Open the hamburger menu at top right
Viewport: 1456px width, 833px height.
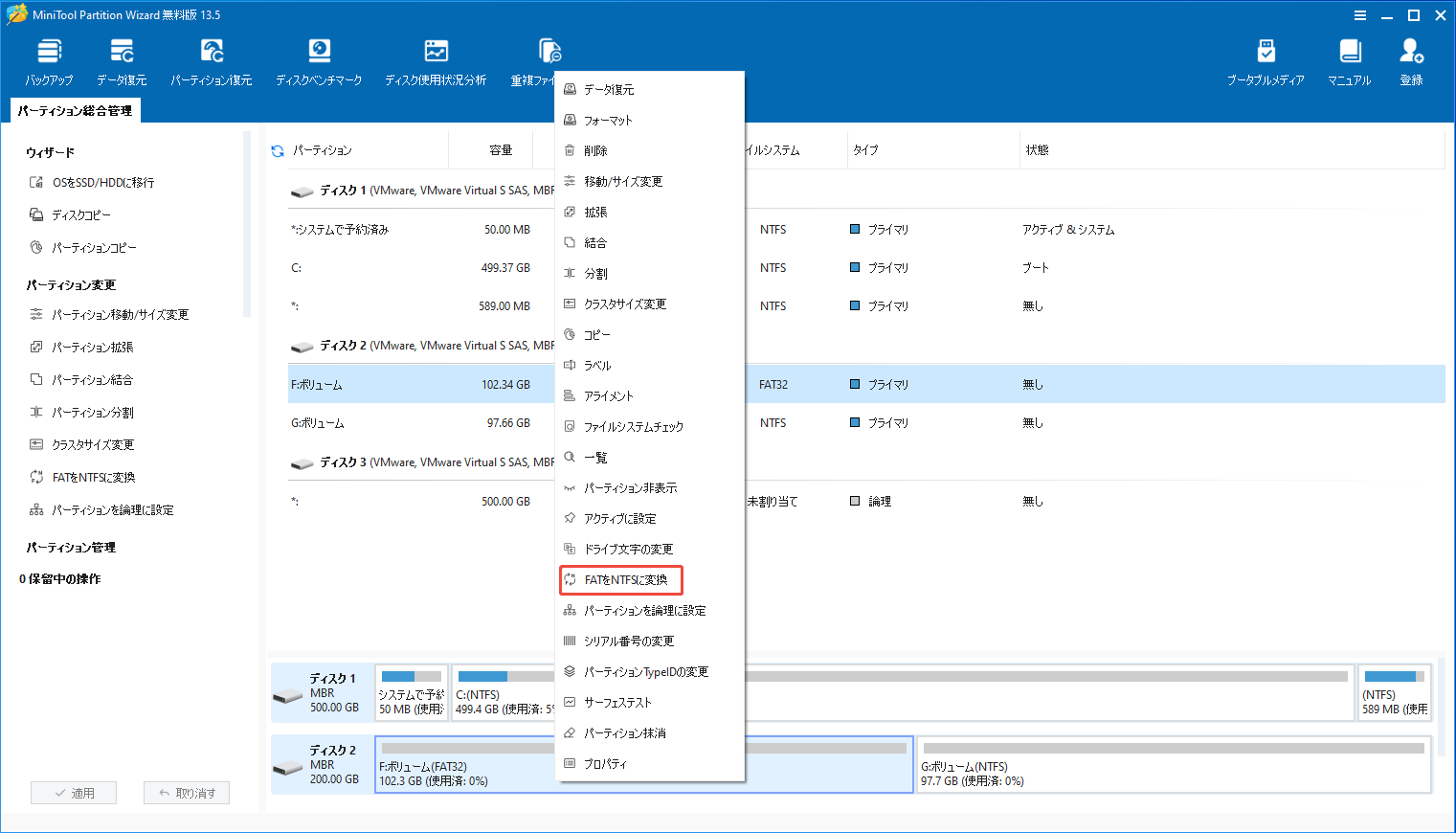pyautogui.click(x=1360, y=14)
